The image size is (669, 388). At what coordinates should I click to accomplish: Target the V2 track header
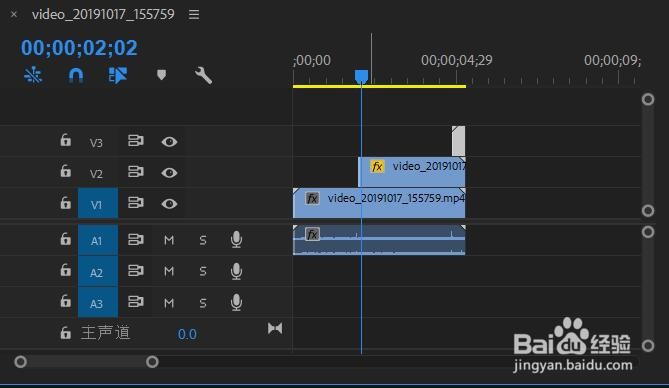coord(96,174)
